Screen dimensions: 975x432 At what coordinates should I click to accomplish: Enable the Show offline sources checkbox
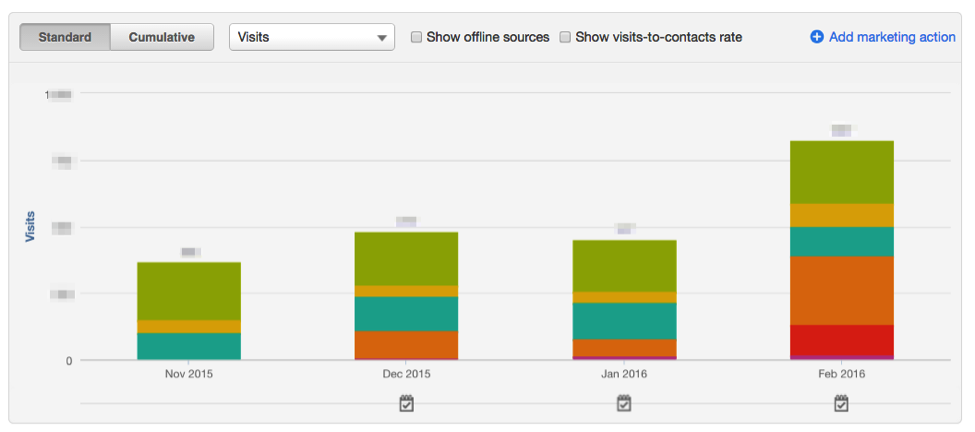click(x=416, y=37)
